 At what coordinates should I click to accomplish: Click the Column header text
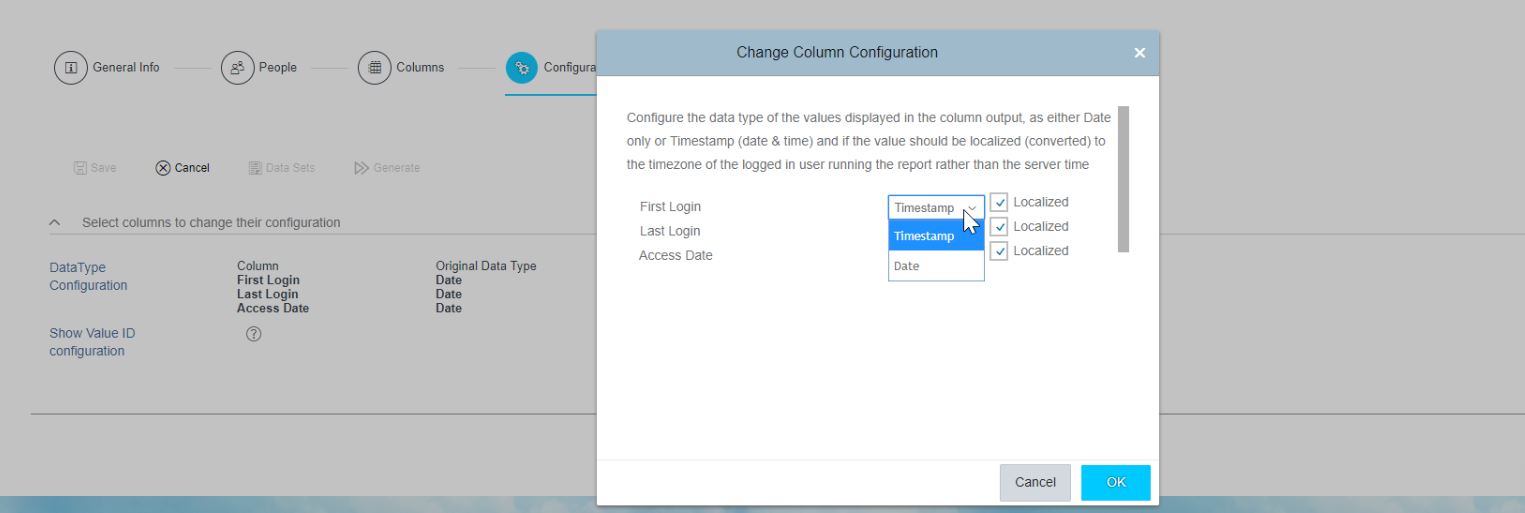[258, 266]
